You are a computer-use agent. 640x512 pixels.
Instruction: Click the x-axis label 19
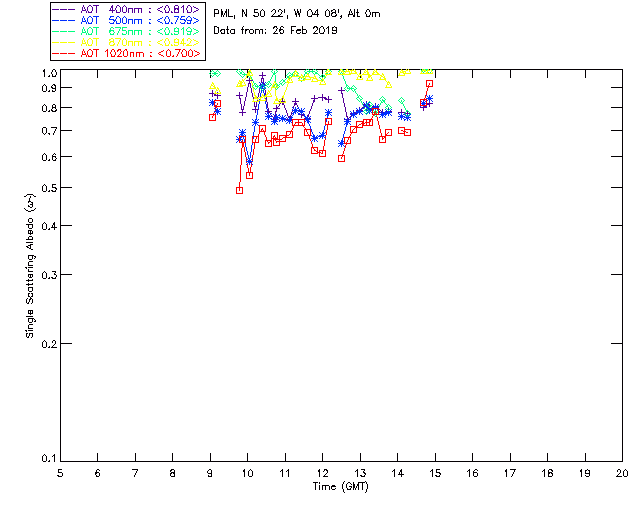[585, 474]
